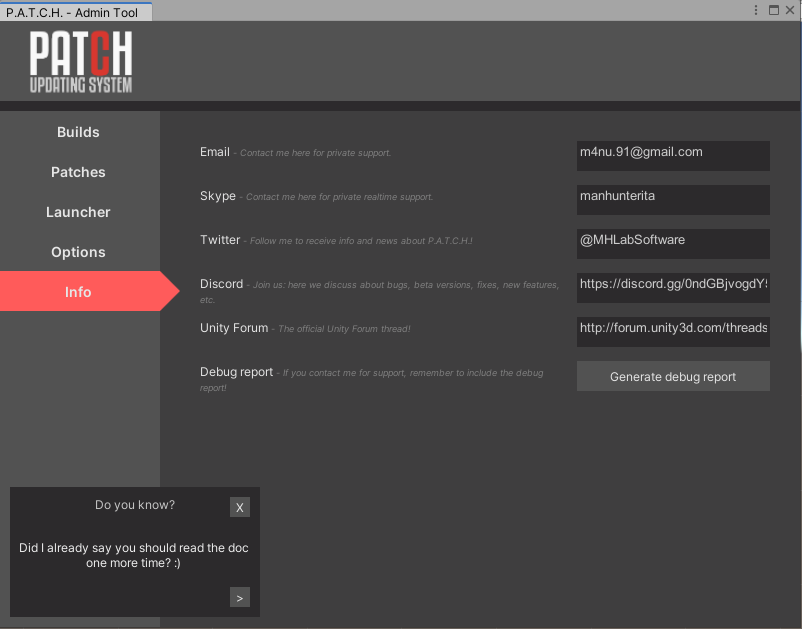Click the 'Discord' label text
The height and width of the screenshot is (629, 802).
tap(221, 284)
